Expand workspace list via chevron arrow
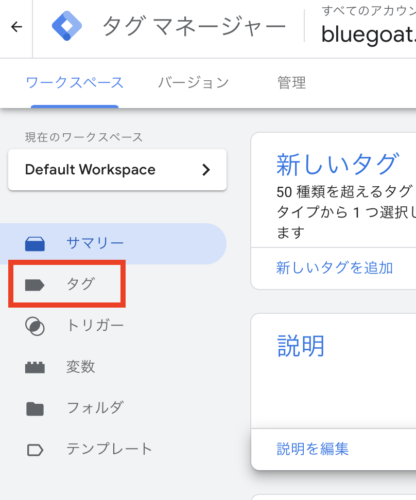Image resolution: width=416 pixels, height=500 pixels. [206, 170]
